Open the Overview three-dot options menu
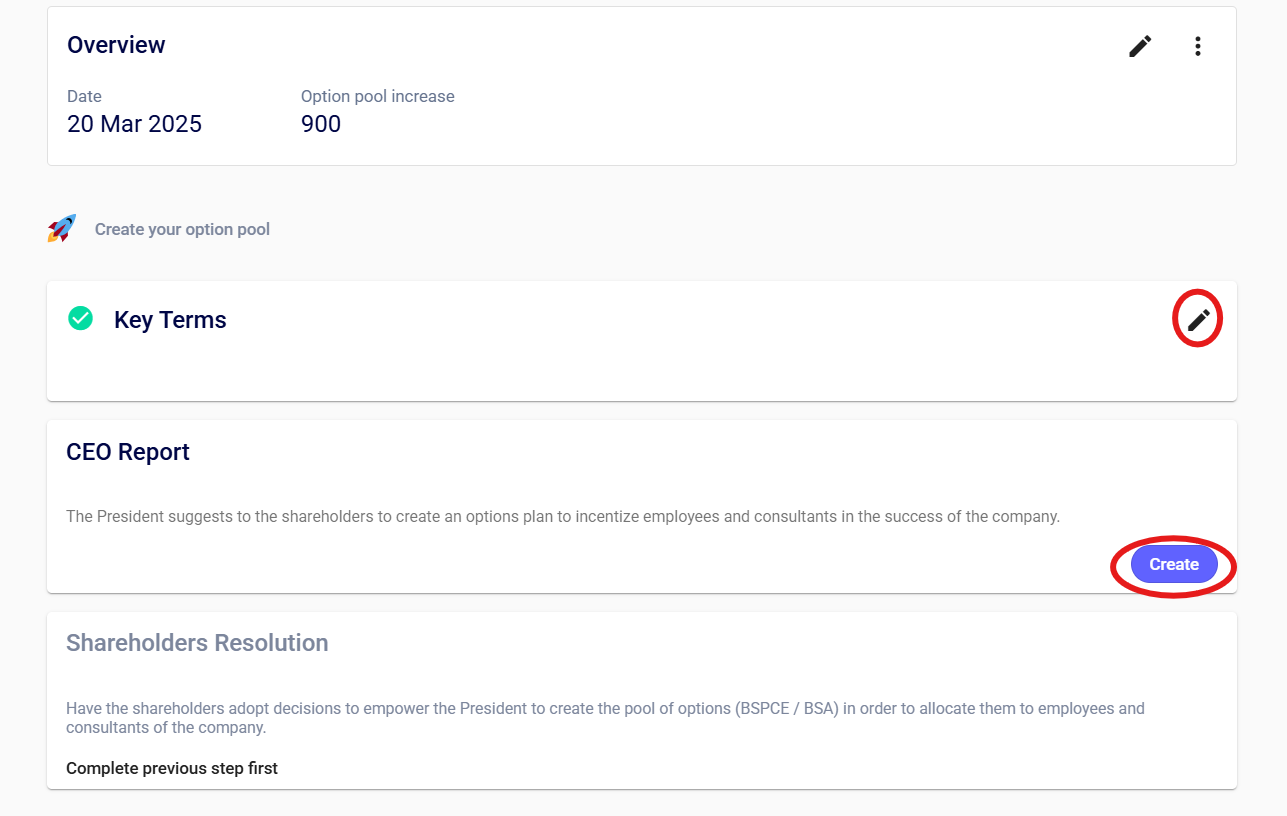This screenshot has height=816, width=1287. 1197,46
